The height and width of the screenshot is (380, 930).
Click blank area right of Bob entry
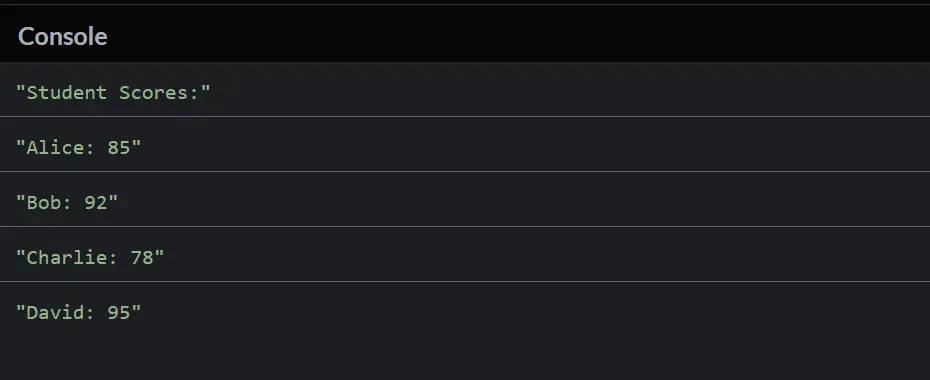coord(522,202)
